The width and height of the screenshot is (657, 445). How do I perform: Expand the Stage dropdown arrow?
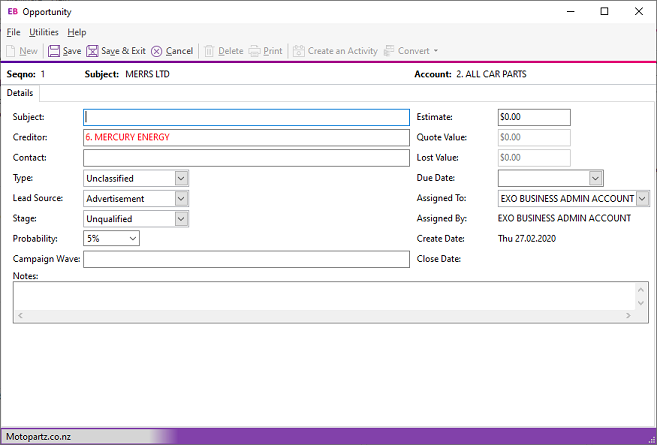tap(181, 219)
